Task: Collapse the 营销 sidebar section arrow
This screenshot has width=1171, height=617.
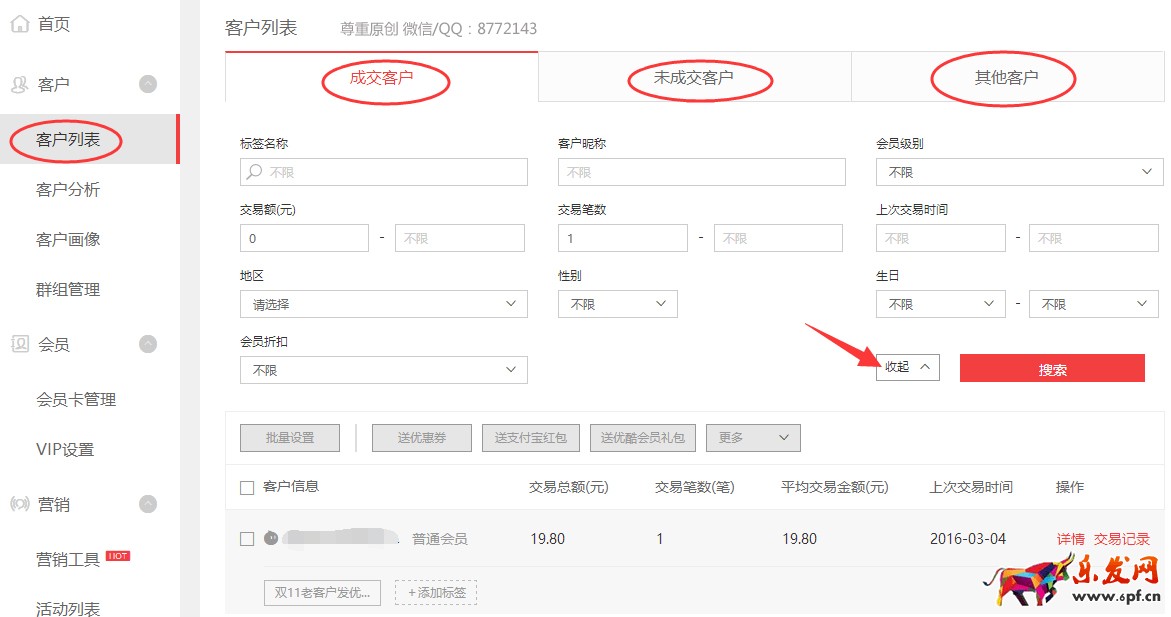Action: (x=148, y=504)
